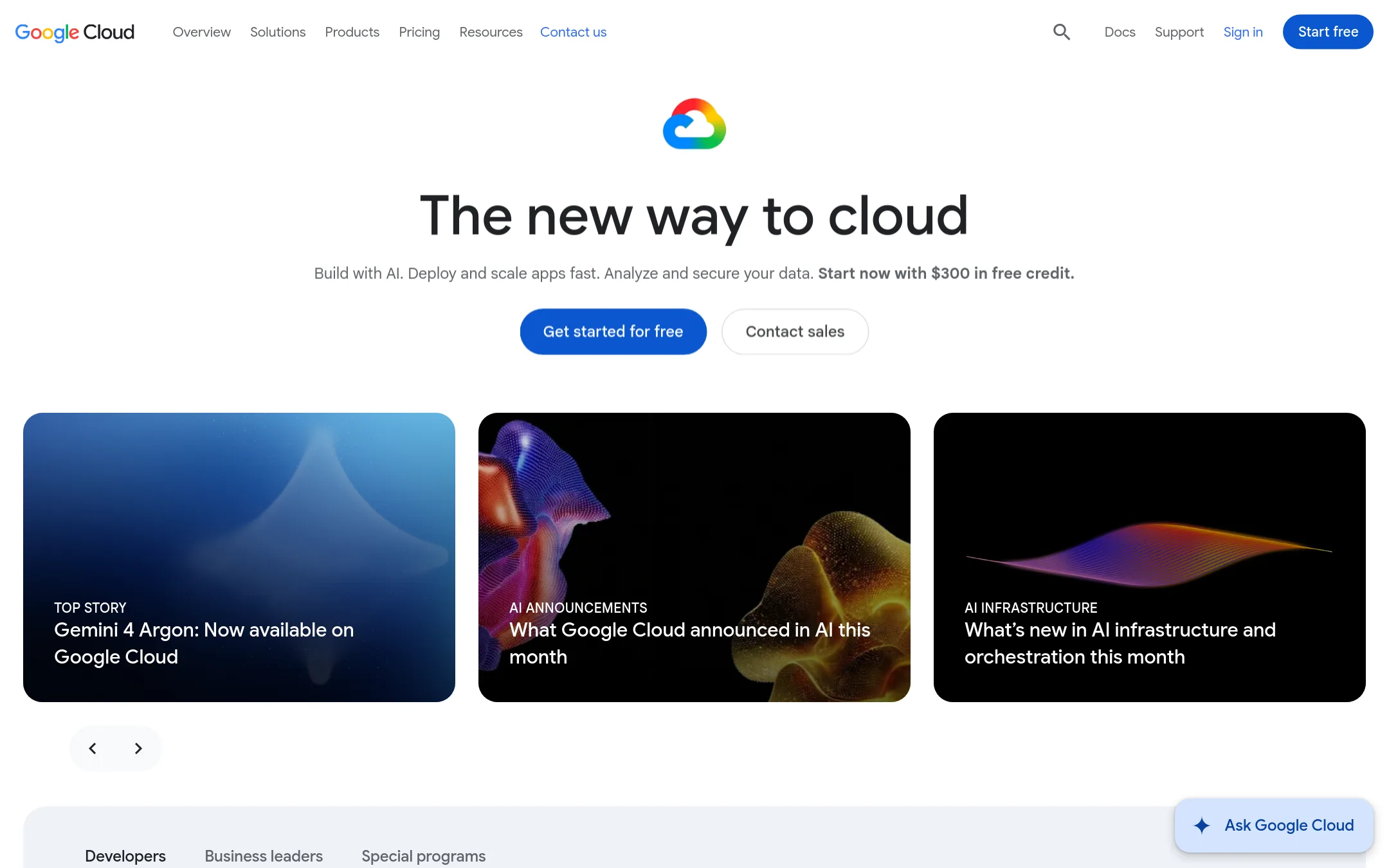Open the Docs link
Image resolution: width=1389 pixels, height=868 pixels.
(x=1120, y=32)
